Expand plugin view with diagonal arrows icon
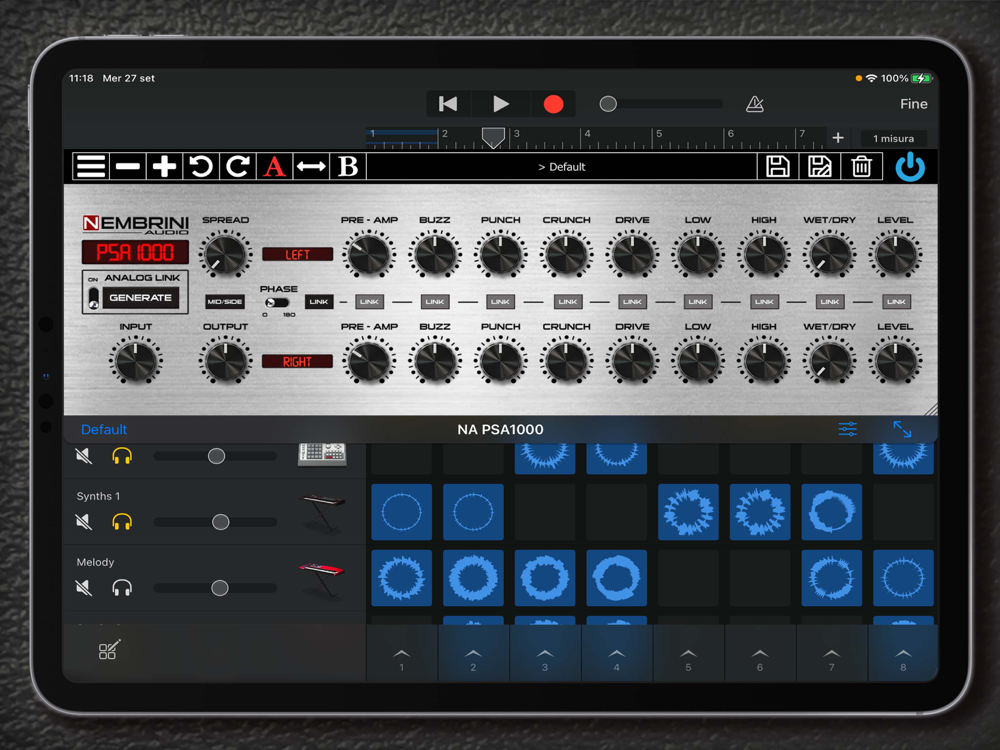 902,429
